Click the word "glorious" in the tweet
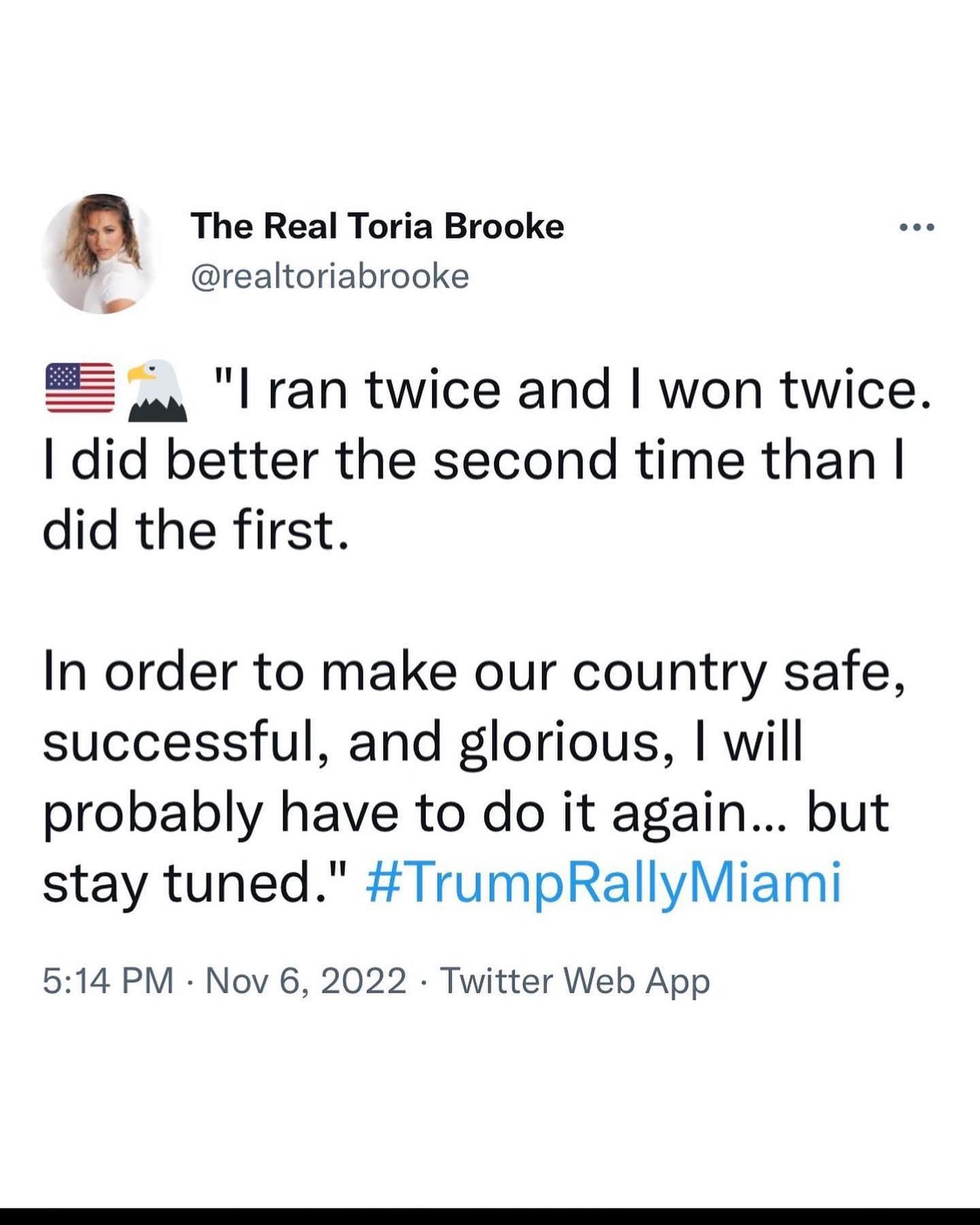Screen dimensions: 980x1225 point(559,744)
